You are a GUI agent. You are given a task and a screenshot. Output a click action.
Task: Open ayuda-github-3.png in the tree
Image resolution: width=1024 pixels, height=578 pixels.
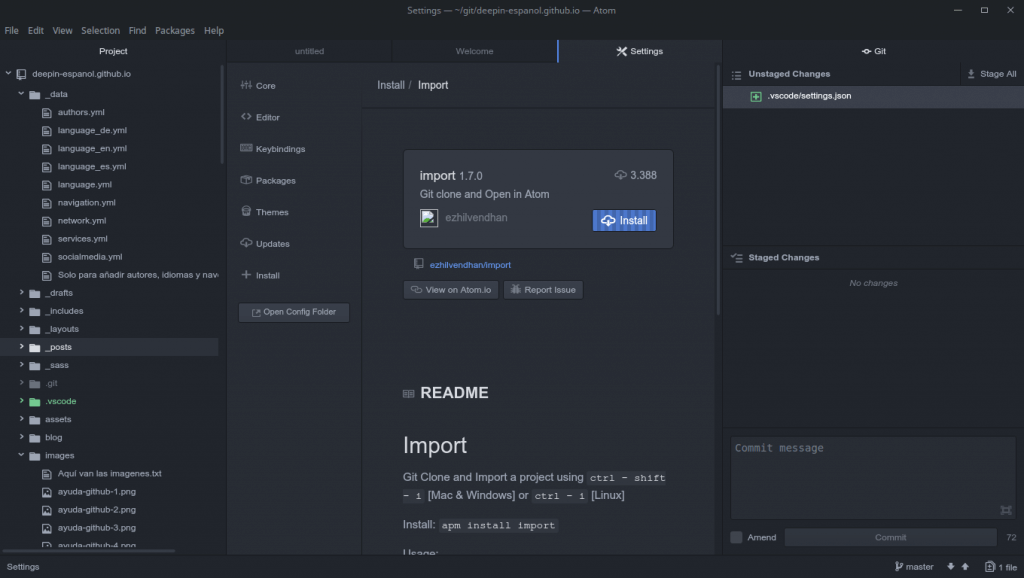click(97, 528)
